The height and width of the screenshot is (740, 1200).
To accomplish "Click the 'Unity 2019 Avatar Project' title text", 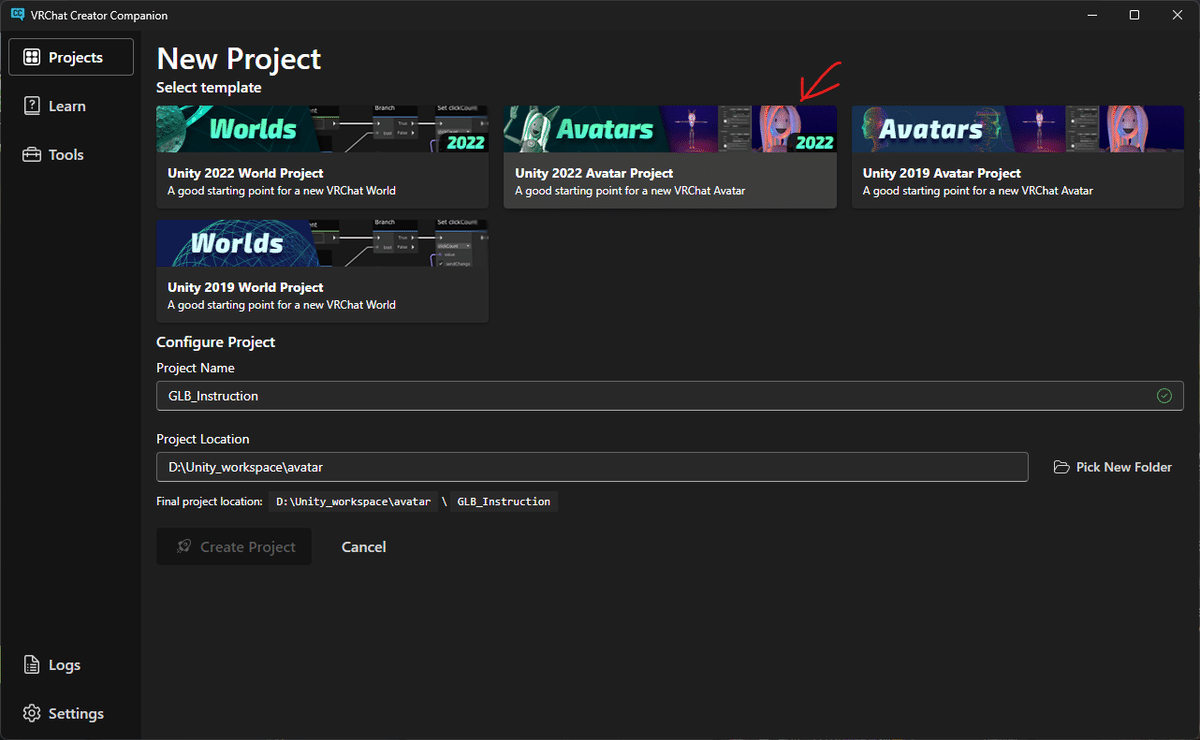I will (x=942, y=173).
